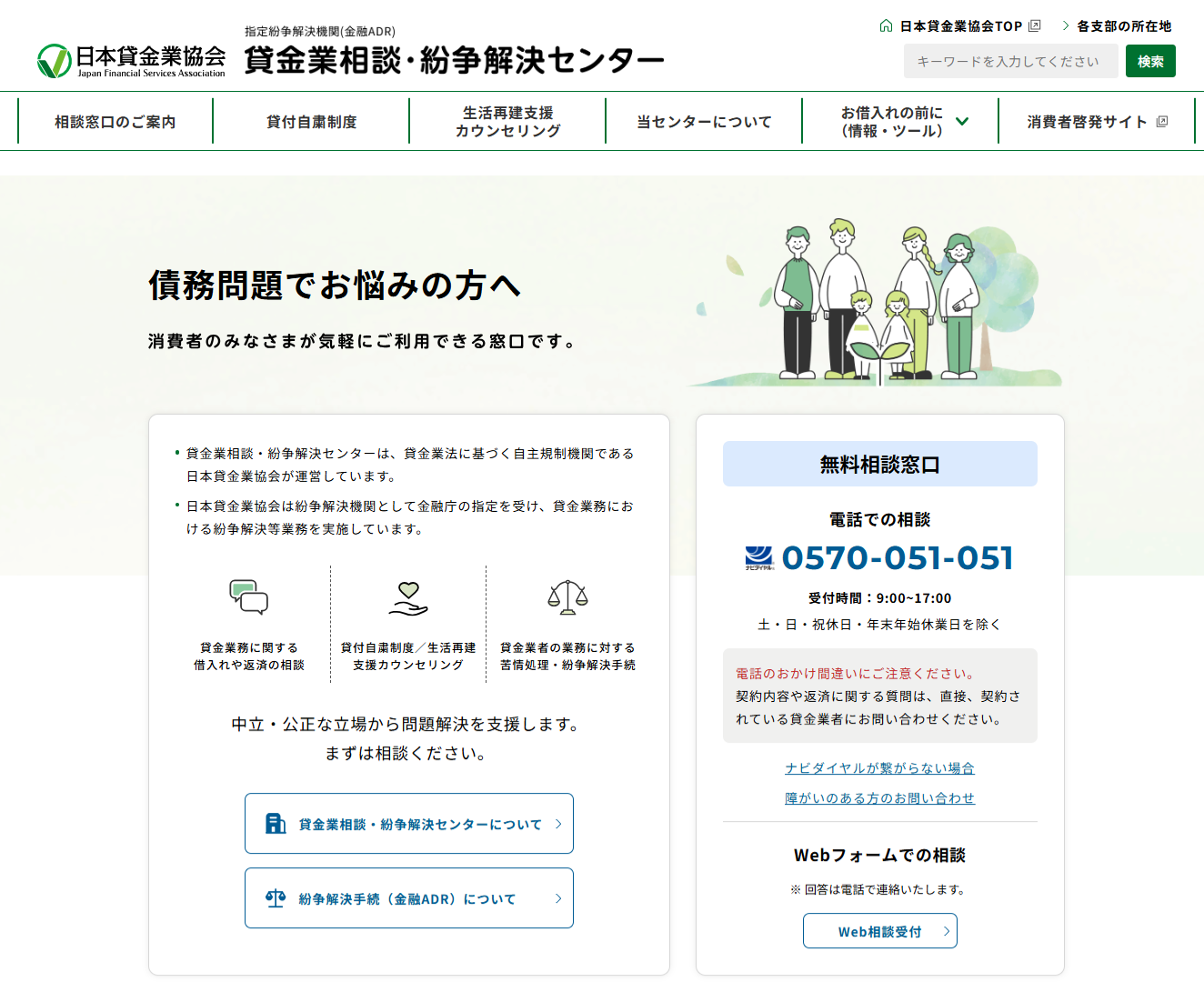Open 生活再建支援カウンセリング menu item

(507, 122)
